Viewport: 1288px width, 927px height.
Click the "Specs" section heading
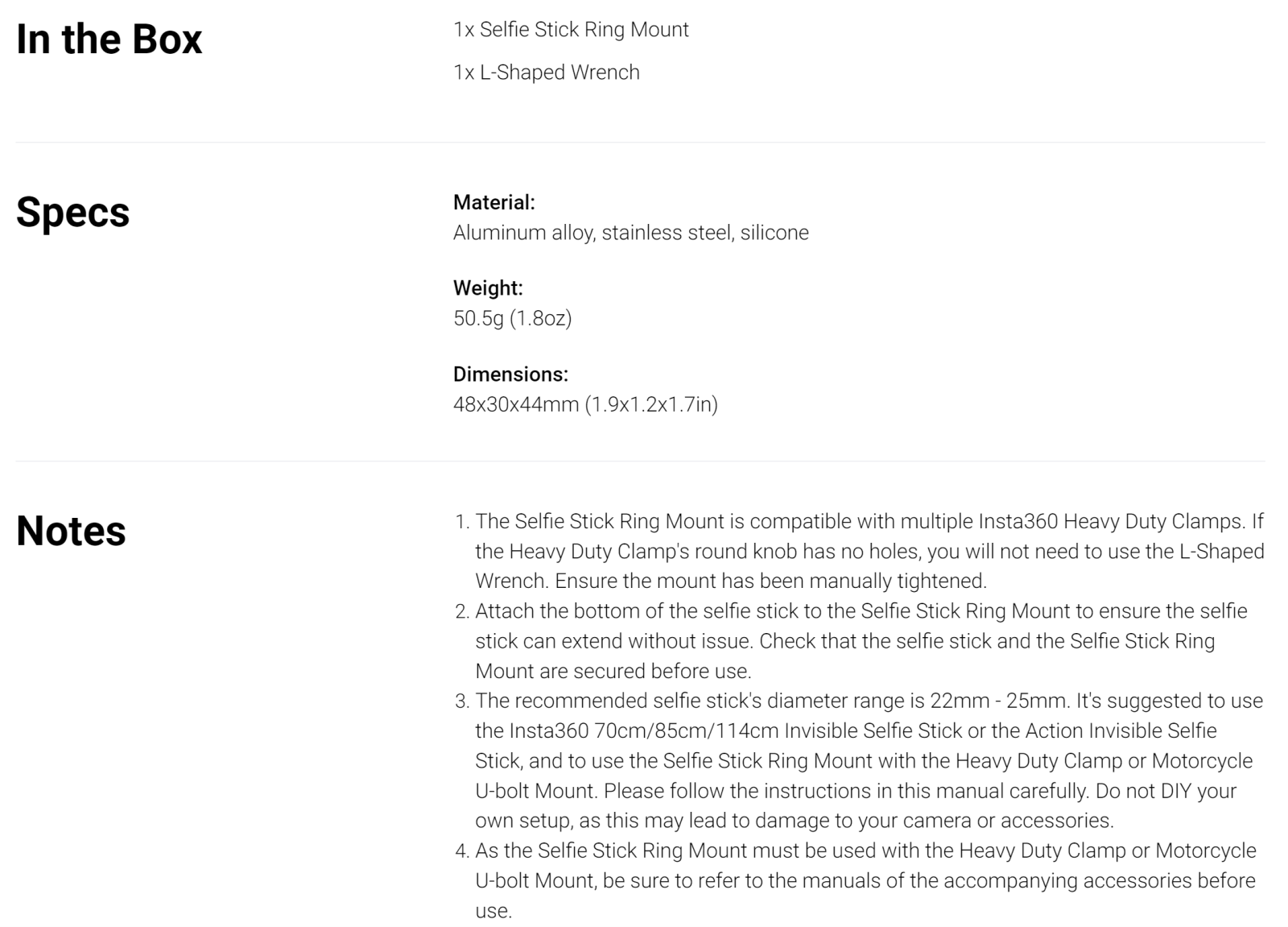click(x=72, y=213)
